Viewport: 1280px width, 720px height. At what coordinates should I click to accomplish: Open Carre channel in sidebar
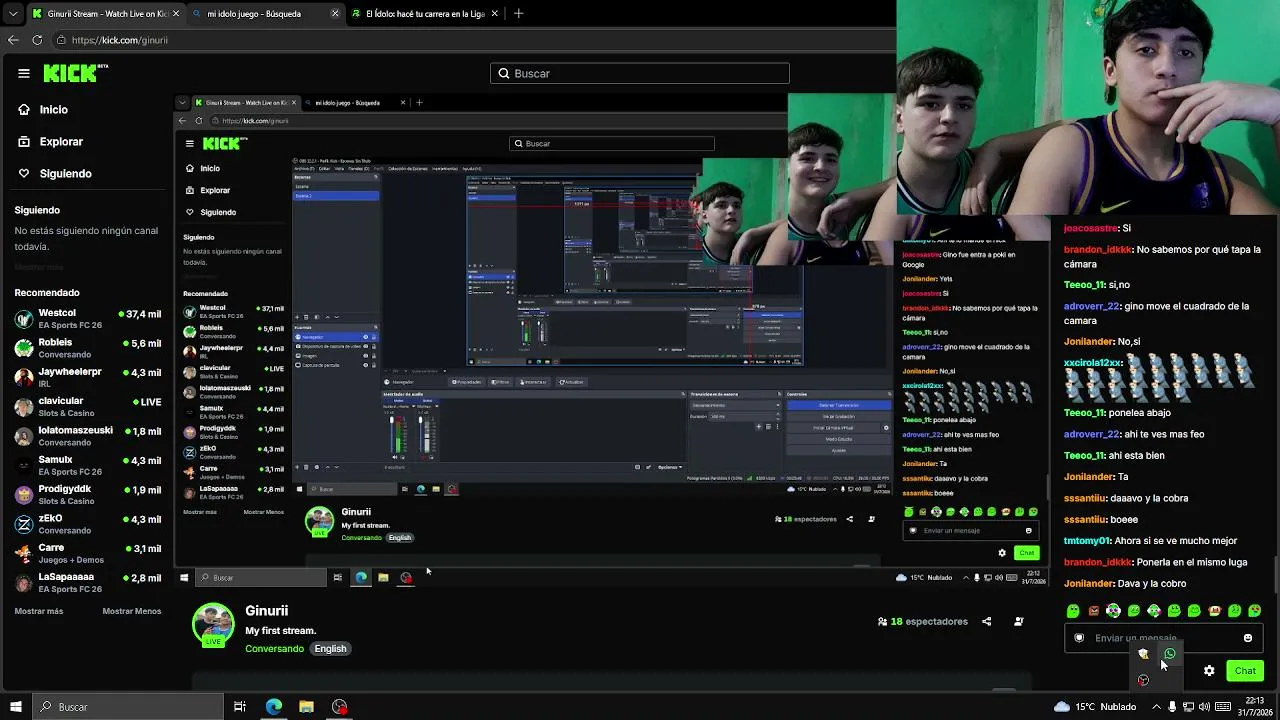88,553
